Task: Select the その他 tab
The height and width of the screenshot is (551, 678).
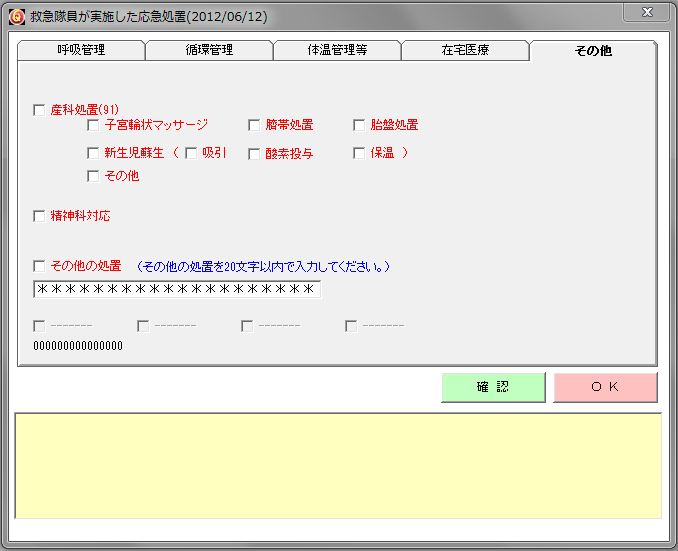Action: (x=593, y=50)
